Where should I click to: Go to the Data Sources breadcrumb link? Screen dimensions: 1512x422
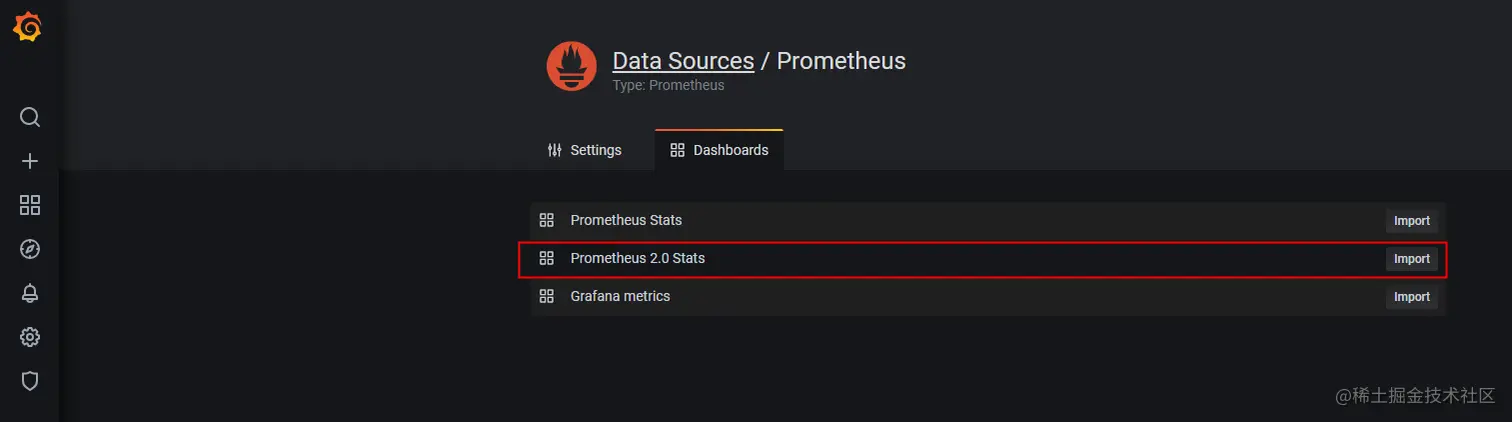[x=683, y=61]
